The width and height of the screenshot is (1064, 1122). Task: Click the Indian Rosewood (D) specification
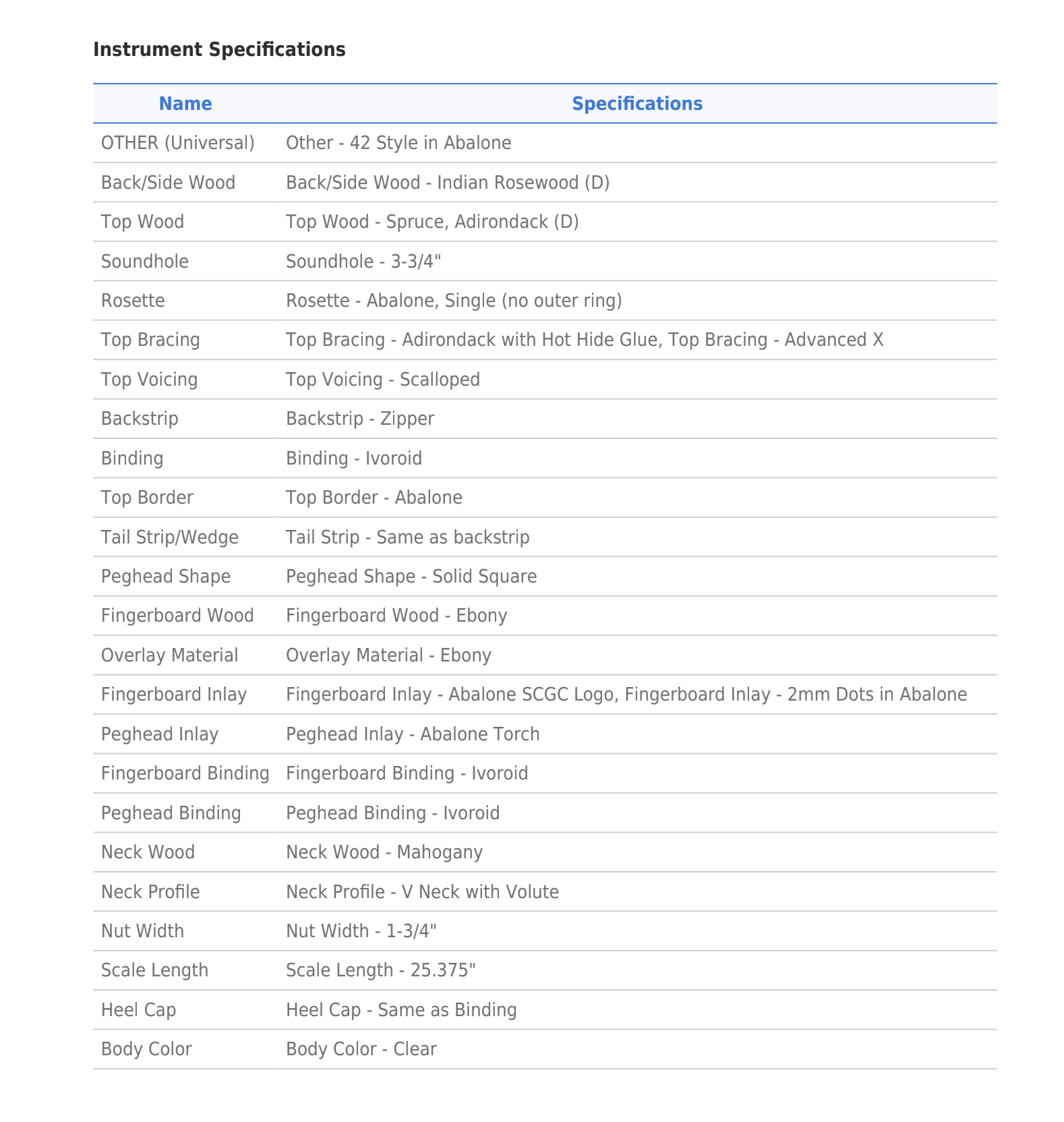[447, 183]
